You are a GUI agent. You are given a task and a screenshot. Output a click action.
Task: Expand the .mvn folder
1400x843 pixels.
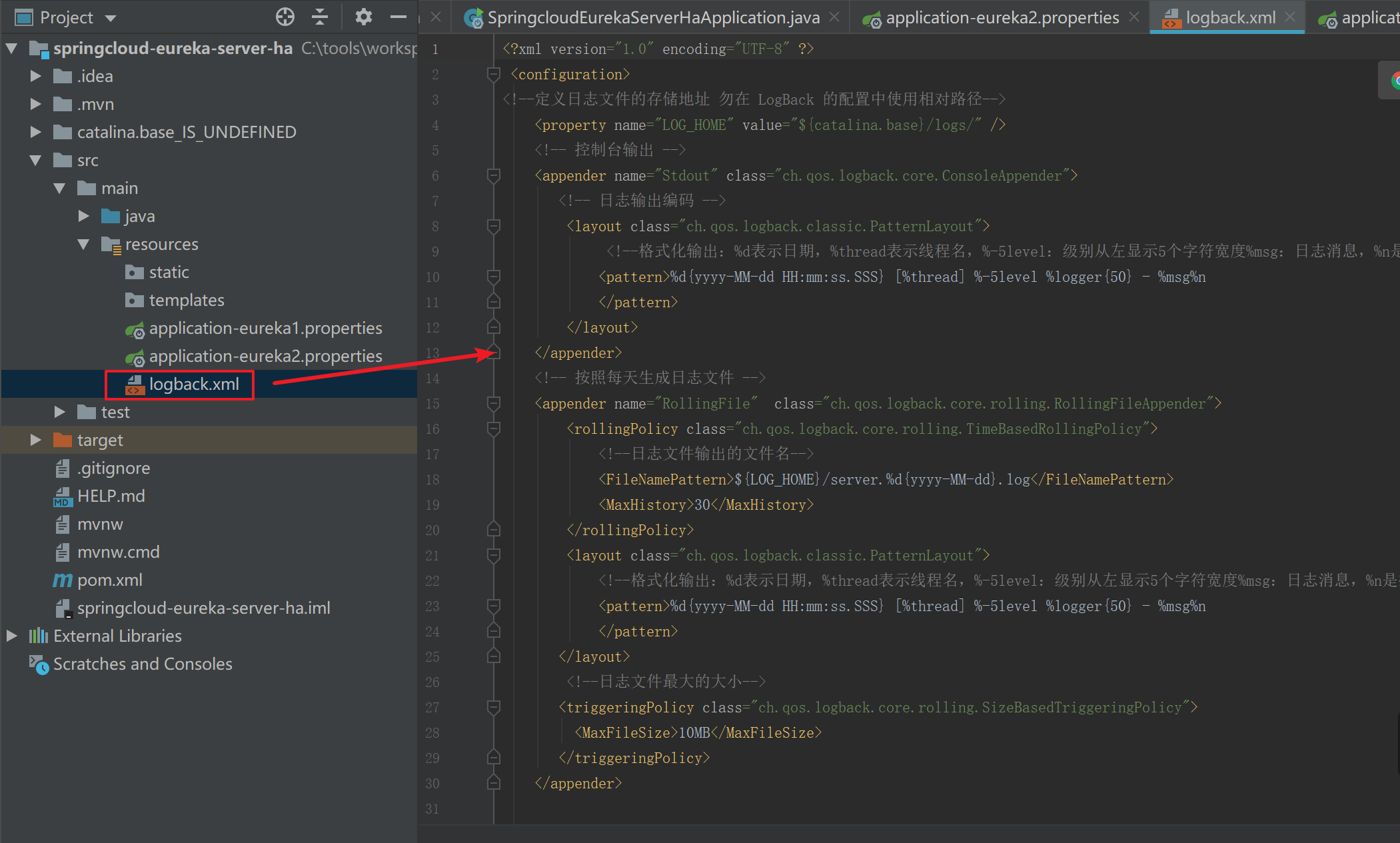35,104
